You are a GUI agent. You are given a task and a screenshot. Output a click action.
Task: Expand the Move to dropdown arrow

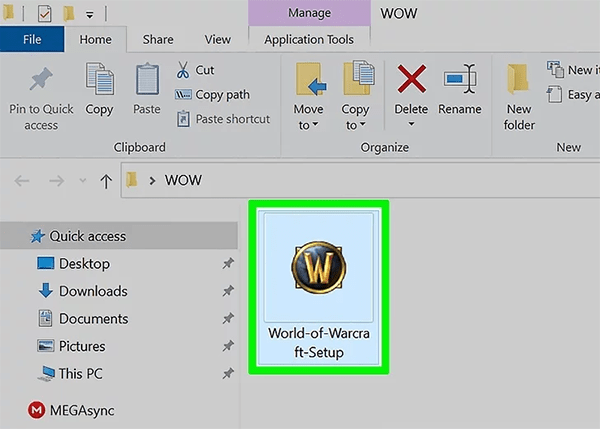315,124
